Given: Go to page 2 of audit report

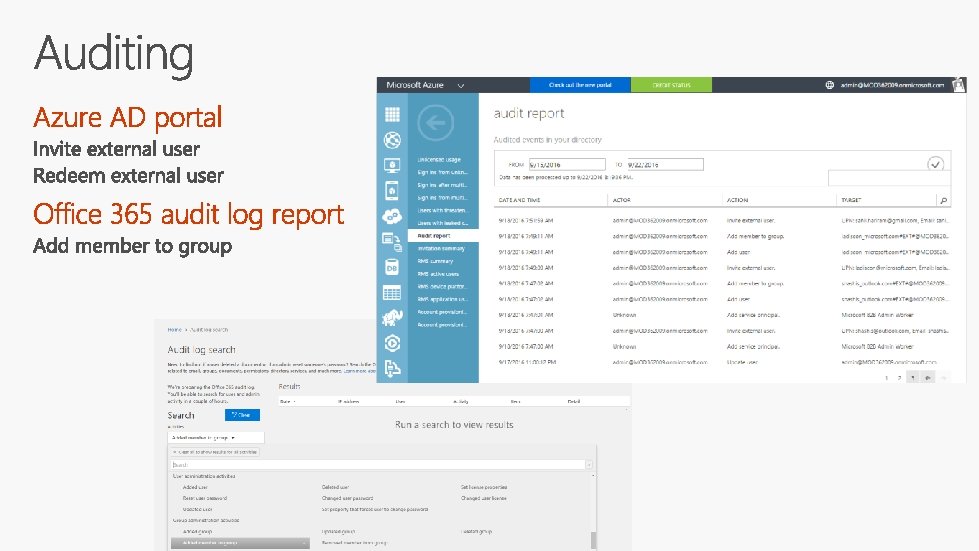Looking at the screenshot, I should pos(899,378).
